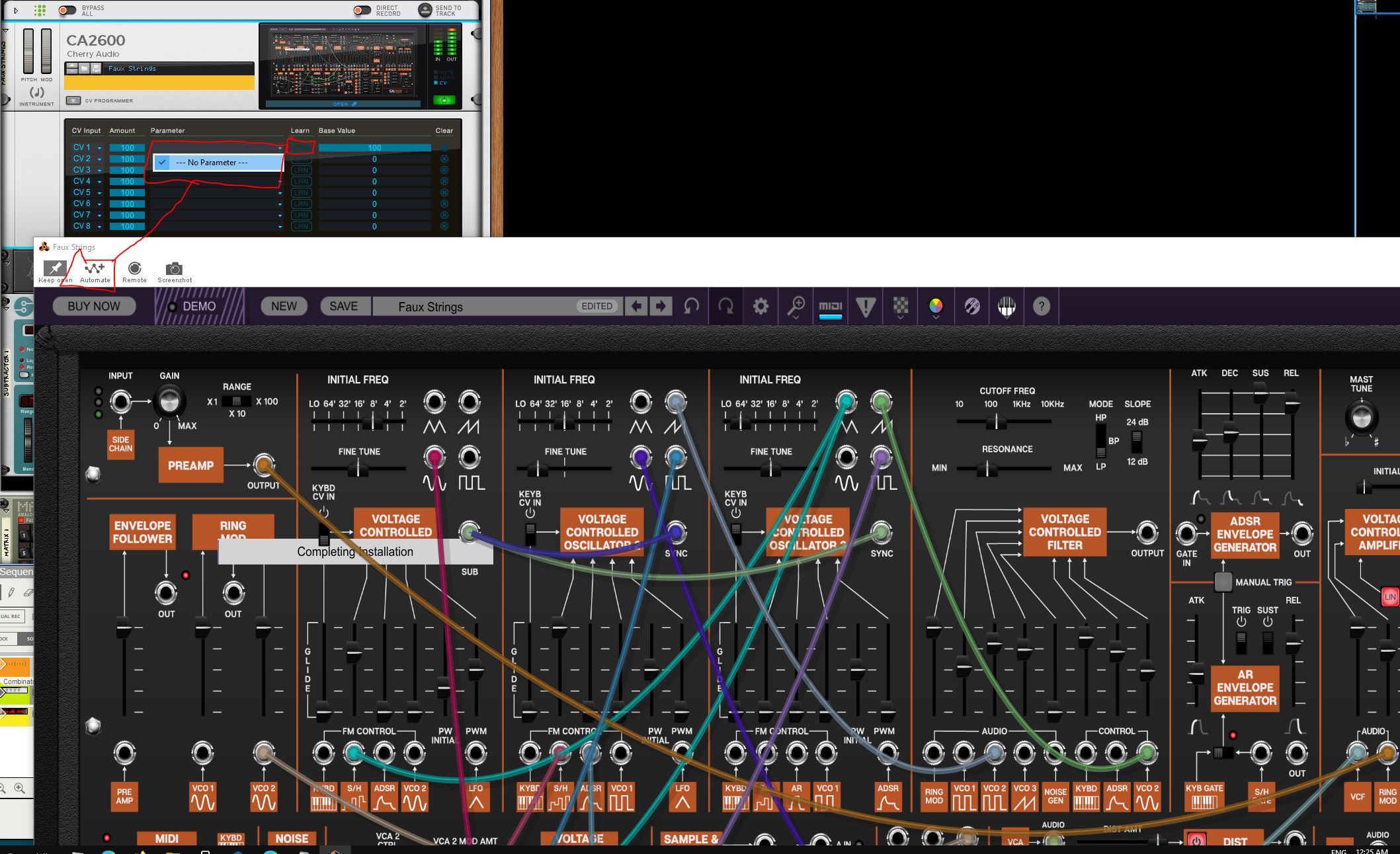Viewport: 1400px width, 854px height.
Task: Toggle the on-screen keyboard icon
Action: (1007, 306)
